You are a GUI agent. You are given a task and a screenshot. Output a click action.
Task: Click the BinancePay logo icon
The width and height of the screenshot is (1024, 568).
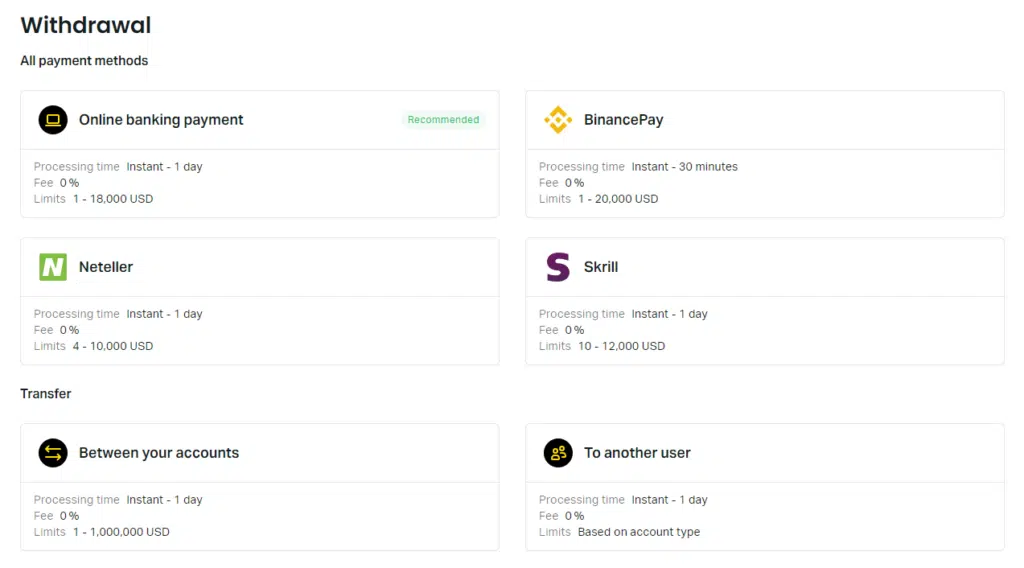558,120
